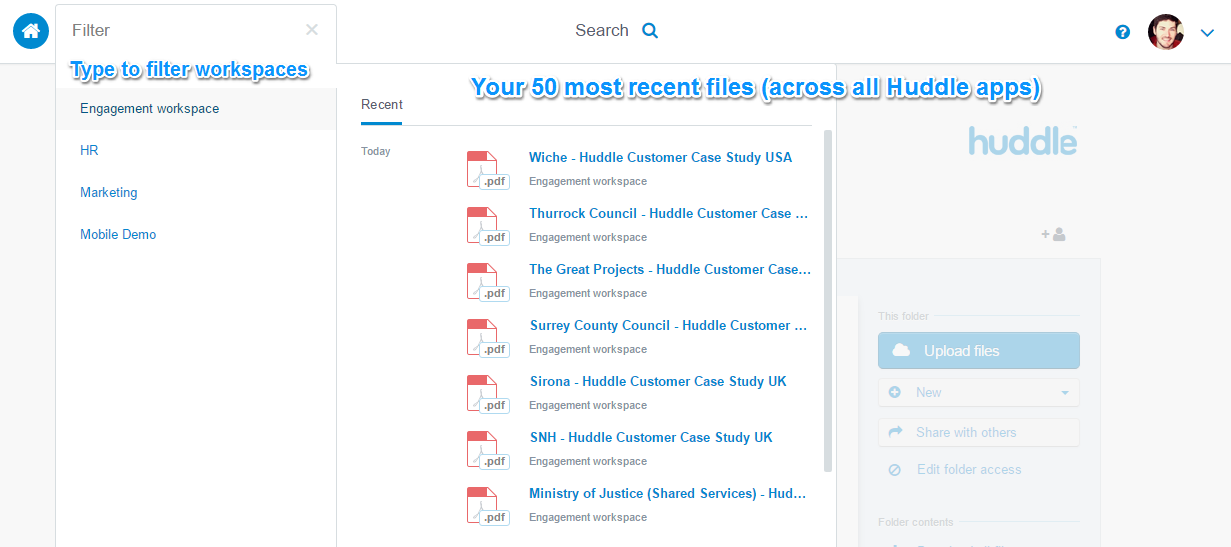Click Engagement workspace under the SNH file

588,462
